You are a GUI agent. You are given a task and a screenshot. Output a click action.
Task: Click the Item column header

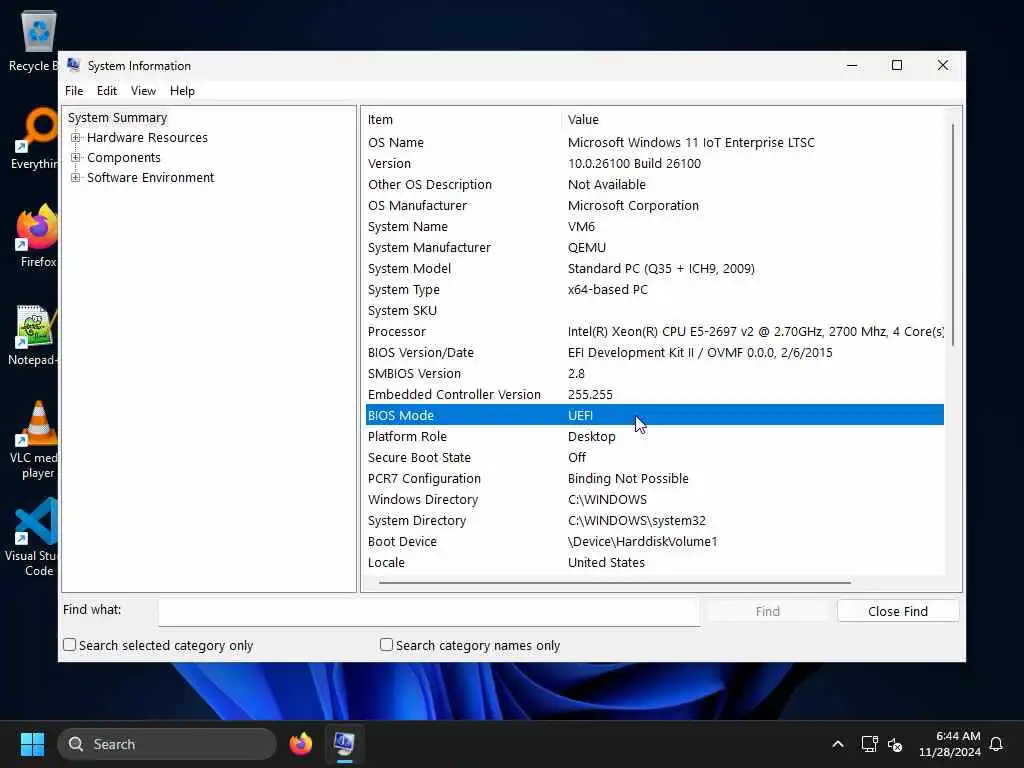462,120
